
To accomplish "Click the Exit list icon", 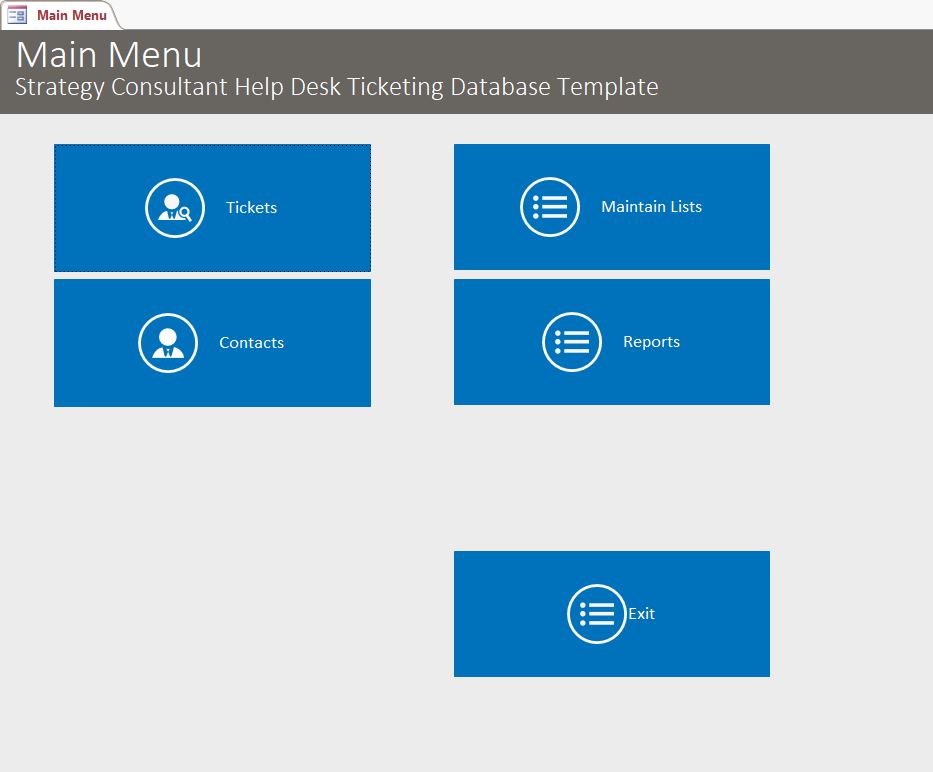I will (597, 614).
